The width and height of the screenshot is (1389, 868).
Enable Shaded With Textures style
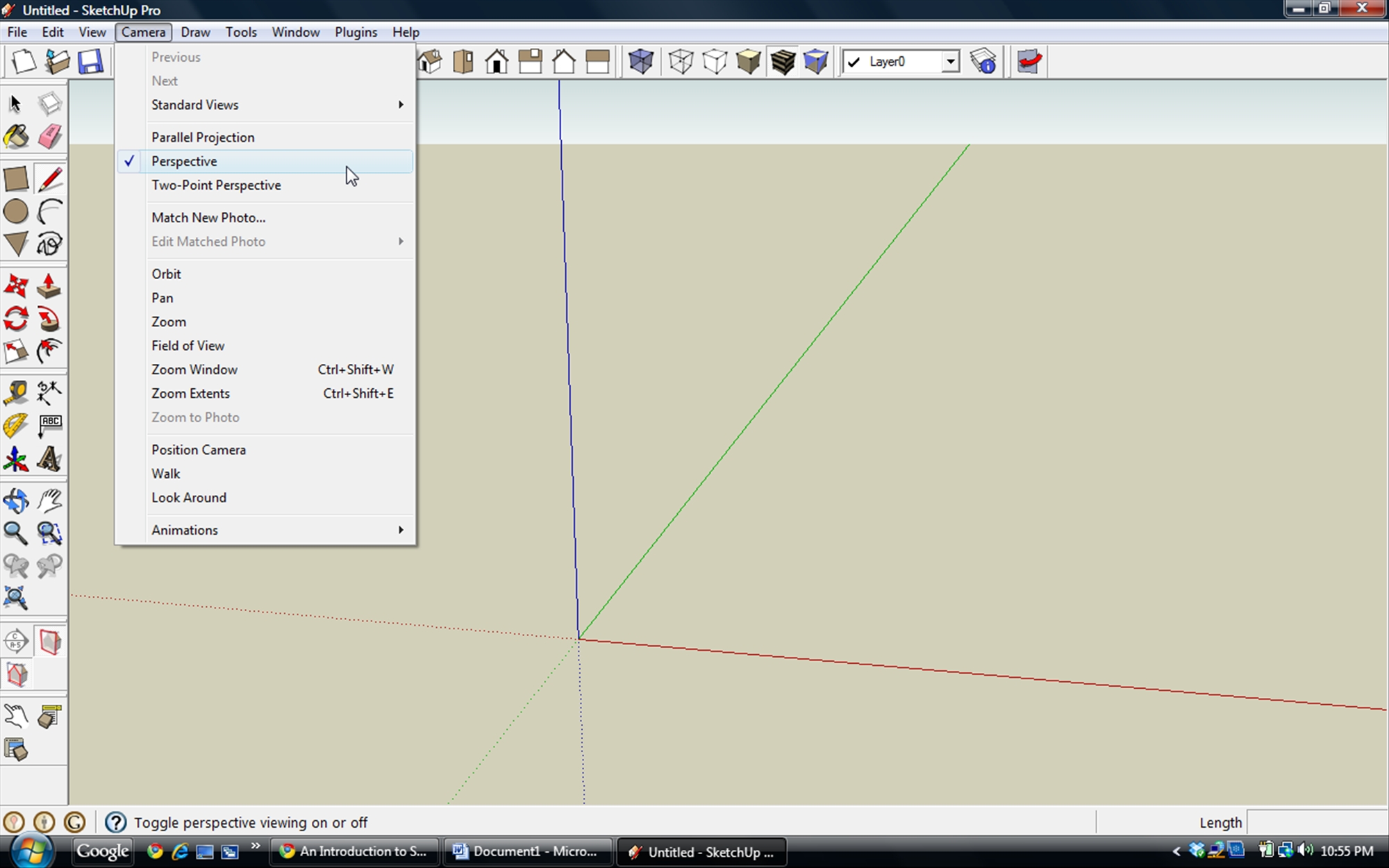(782, 62)
